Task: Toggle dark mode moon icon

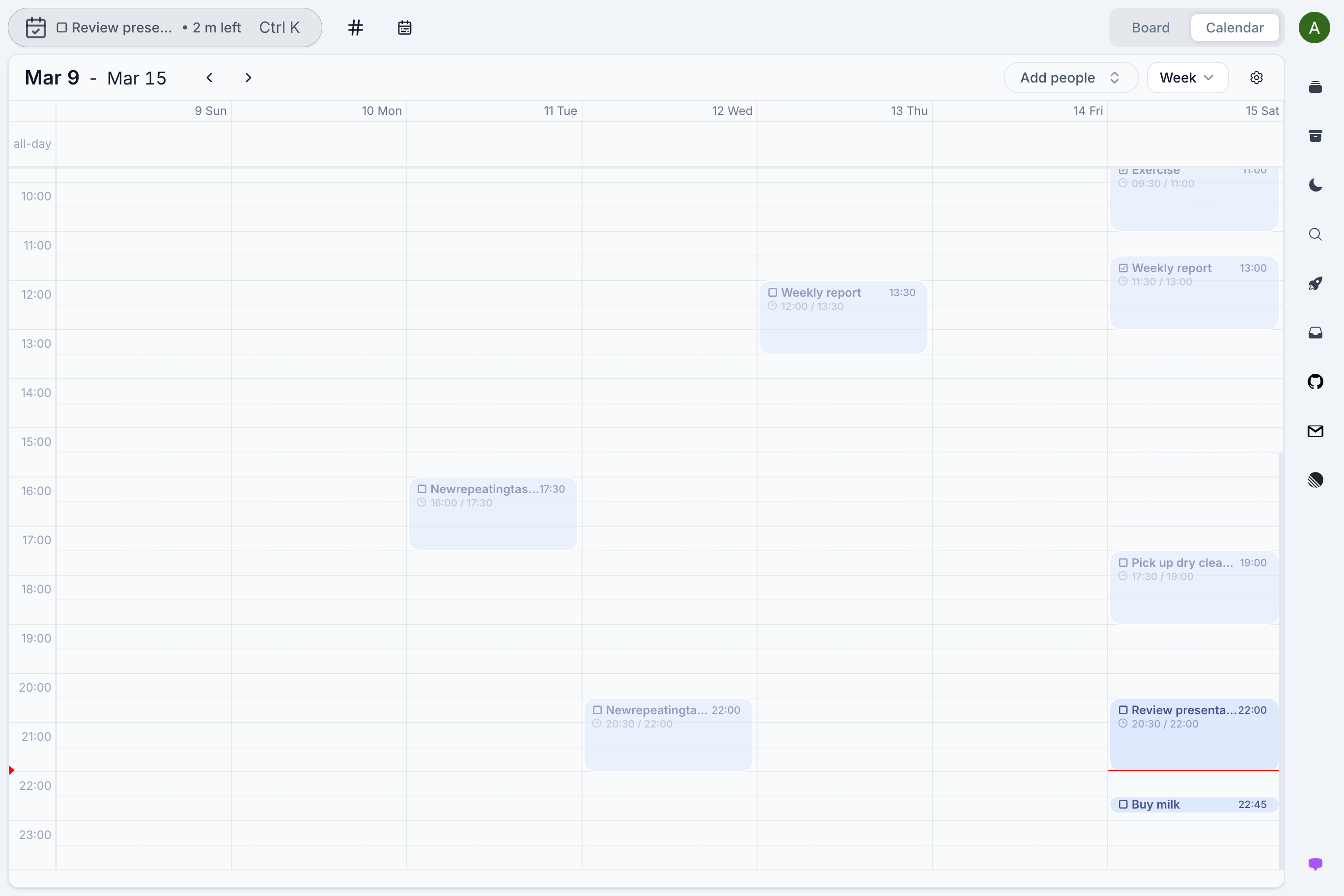Action: point(1315,185)
